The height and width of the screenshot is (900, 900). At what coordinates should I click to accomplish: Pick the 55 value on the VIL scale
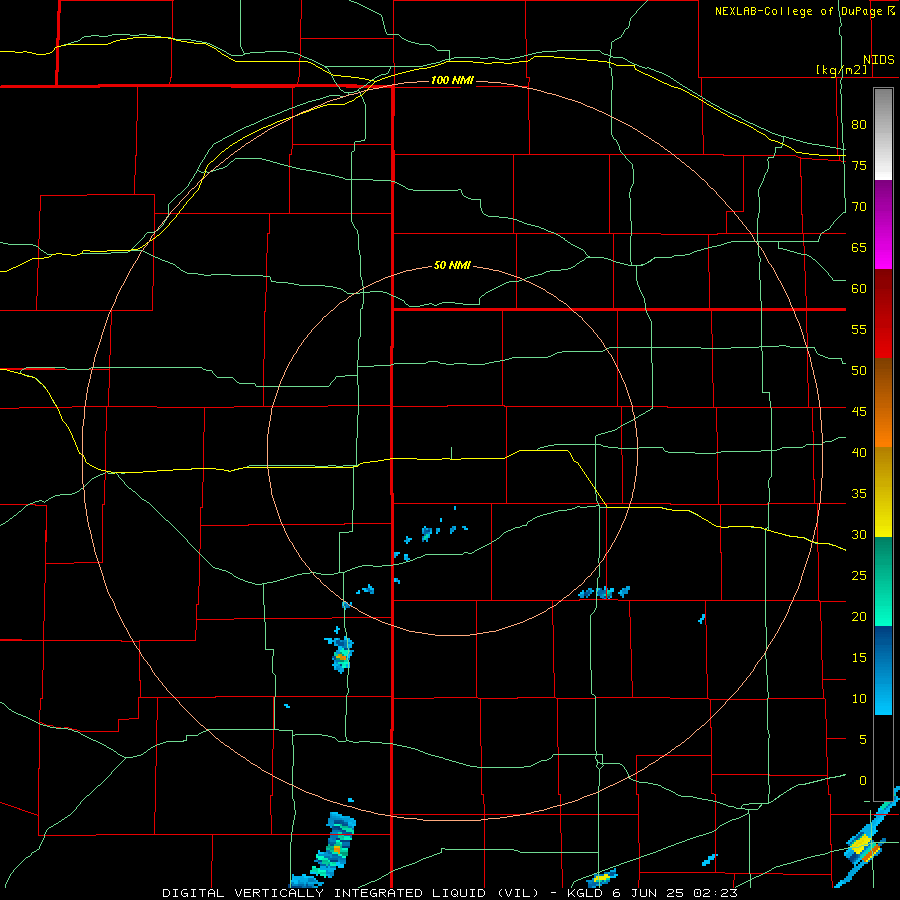click(859, 330)
